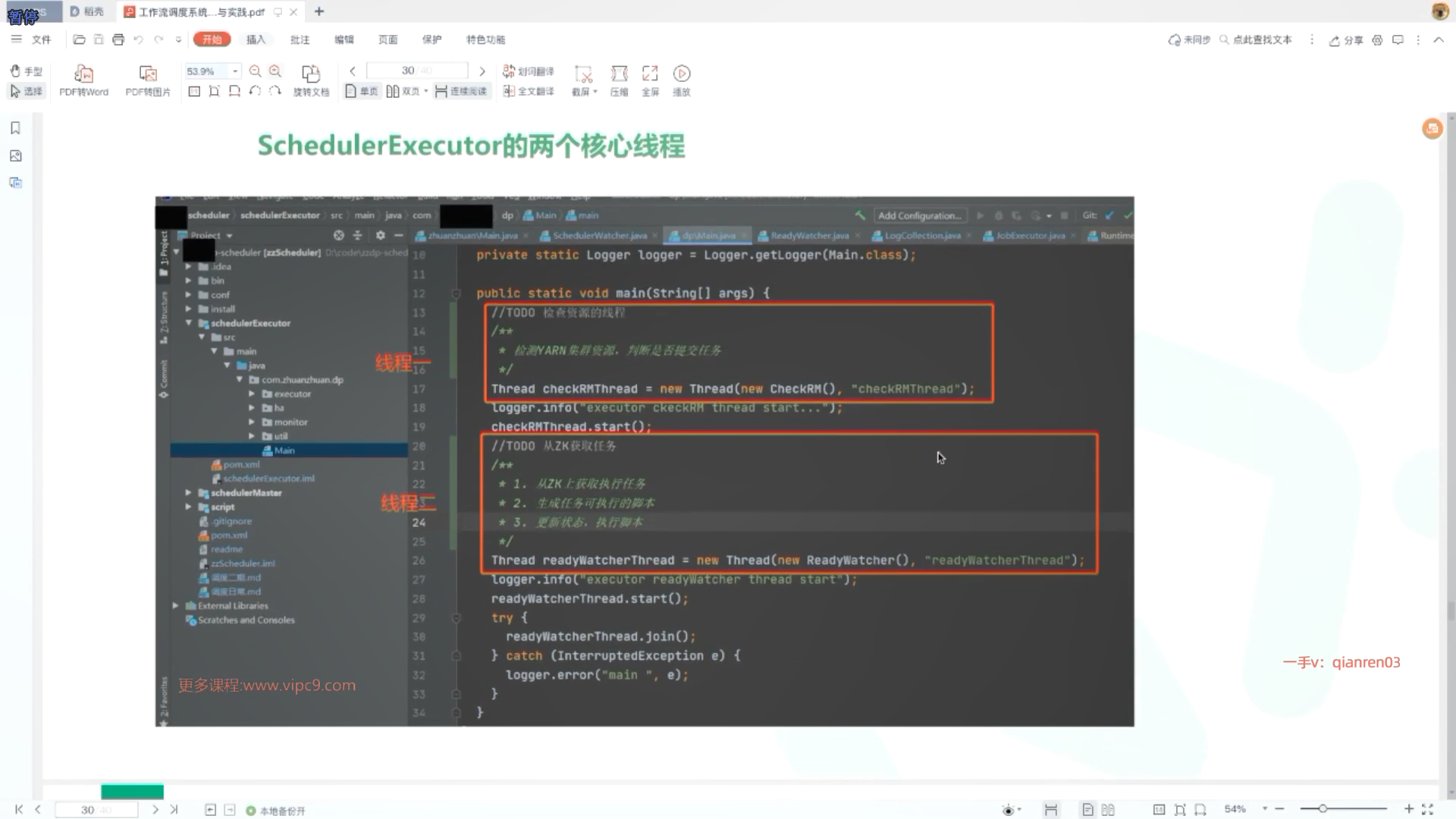Image resolution: width=1456 pixels, height=819 pixels.
Task: Open the thumbnail panel in left sidebar
Action: (15, 156)
